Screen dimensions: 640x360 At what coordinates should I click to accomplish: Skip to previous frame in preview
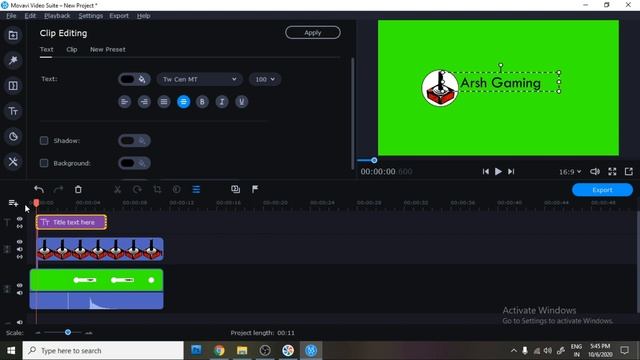(x=485, y=171)
